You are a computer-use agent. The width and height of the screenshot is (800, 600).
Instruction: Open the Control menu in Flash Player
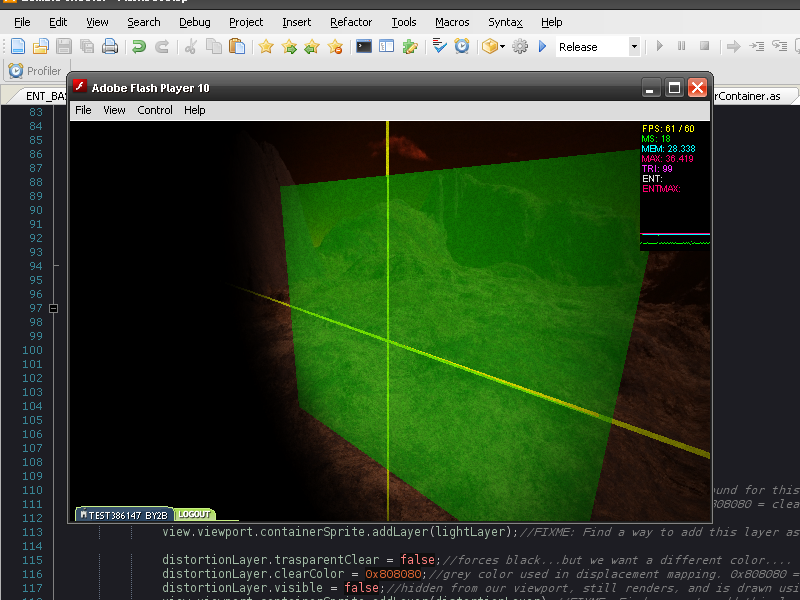(154, 110)
